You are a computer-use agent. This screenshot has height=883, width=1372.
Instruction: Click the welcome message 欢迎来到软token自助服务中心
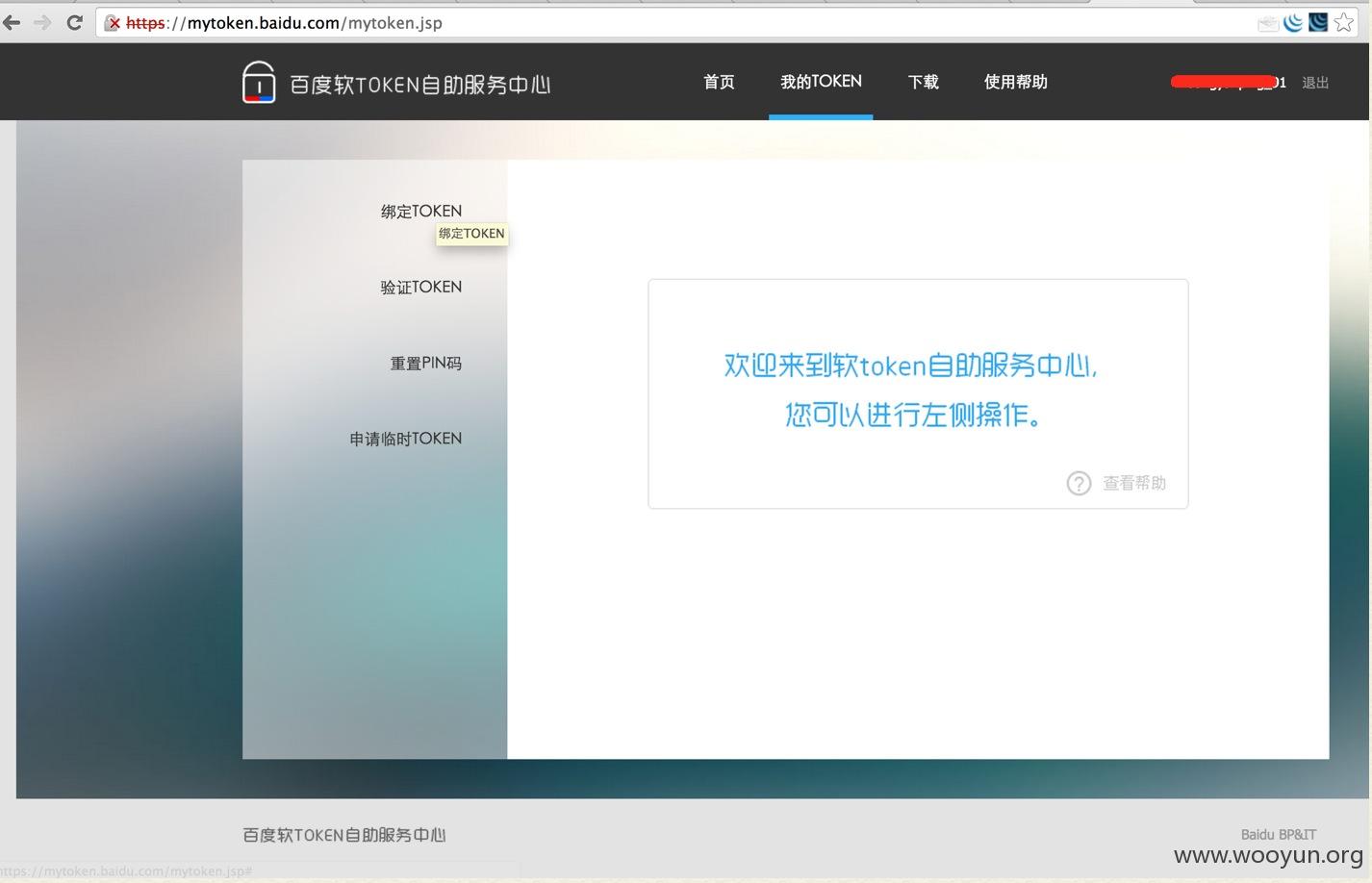coord(910,366)
